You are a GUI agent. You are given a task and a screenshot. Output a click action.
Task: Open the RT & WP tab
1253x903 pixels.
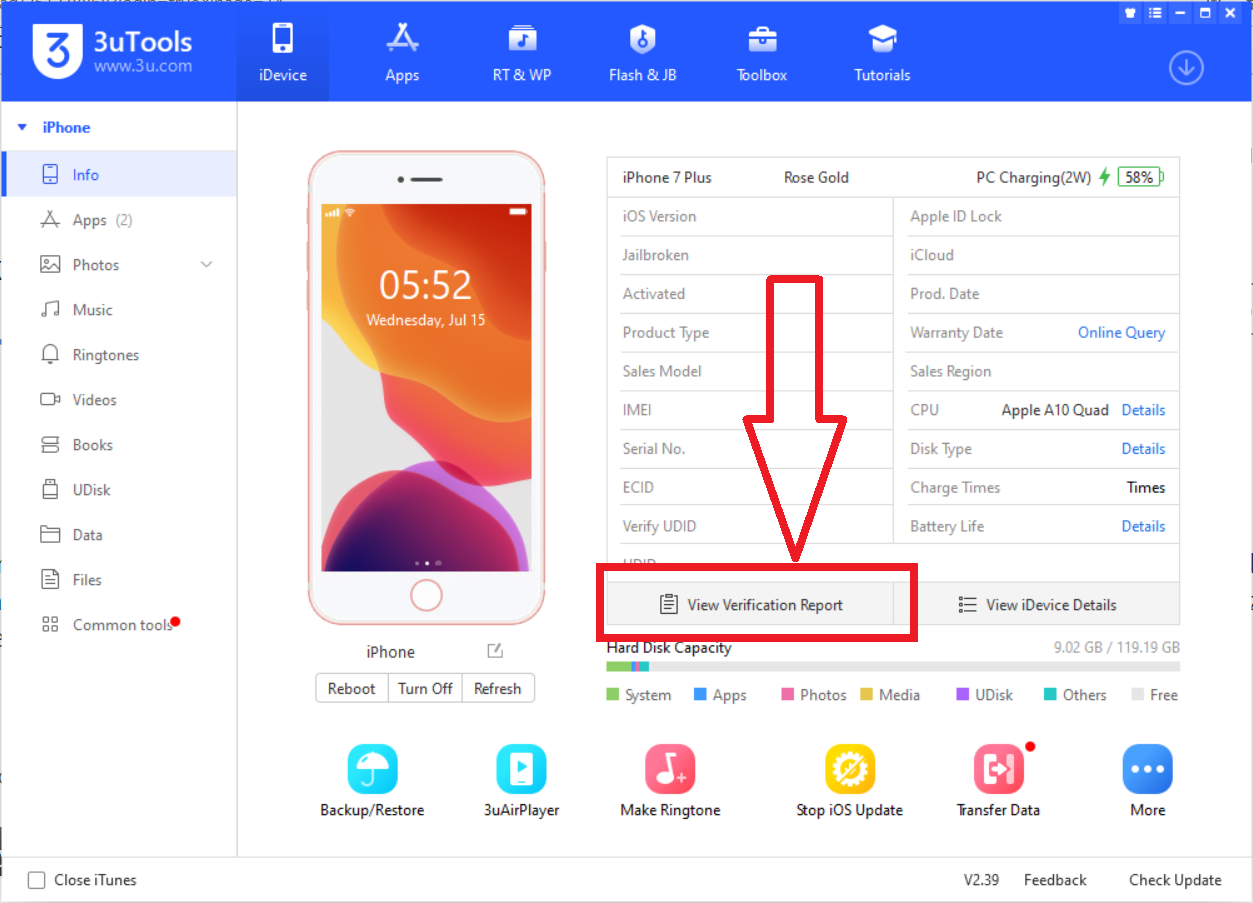522,51
